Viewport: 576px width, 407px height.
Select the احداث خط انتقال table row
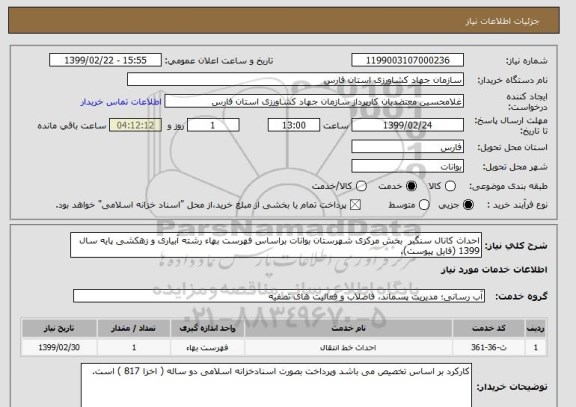[284, 347]
